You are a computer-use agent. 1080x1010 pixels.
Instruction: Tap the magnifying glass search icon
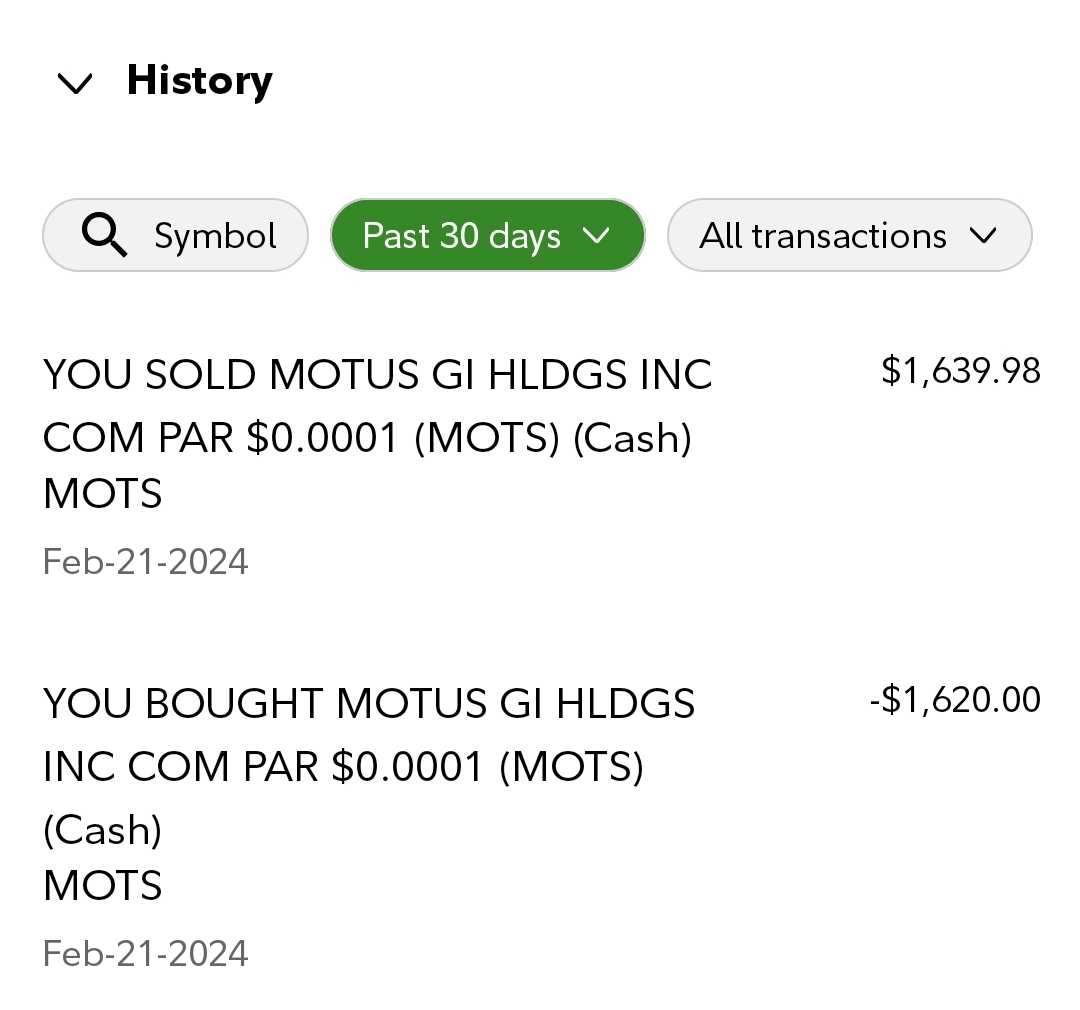coord(104,236)
